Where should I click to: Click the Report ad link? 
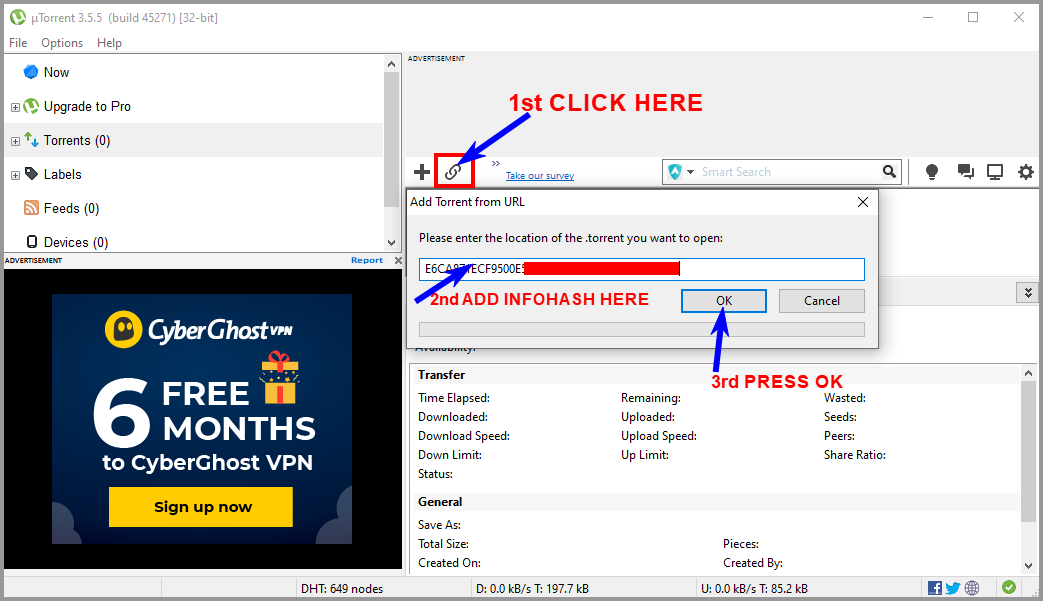pyautogui.click(x=367, y=260)
